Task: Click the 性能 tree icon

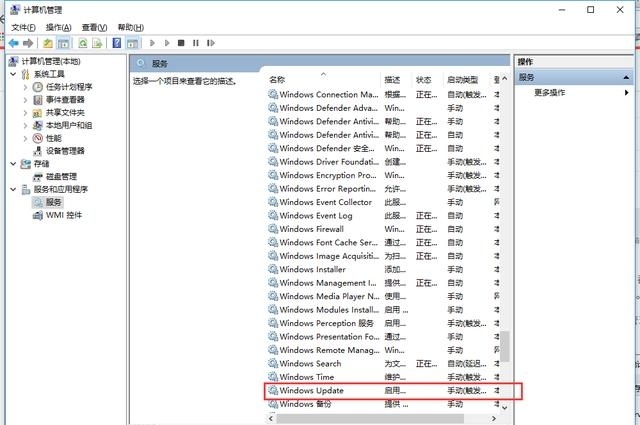Action: [x=38, y=138]
